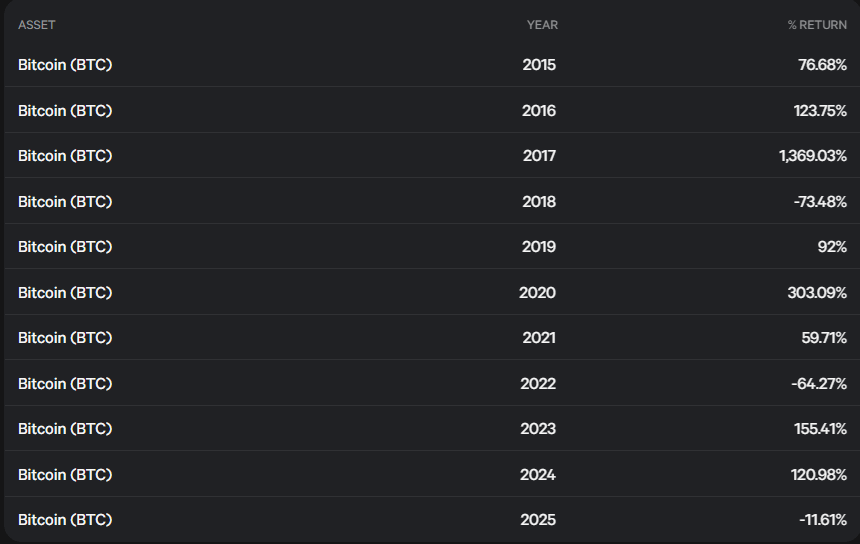Click the 1,369.03% return value
The height and width of the screenshot is (544, 860).
pyautogui.click(x=813, y=156)
